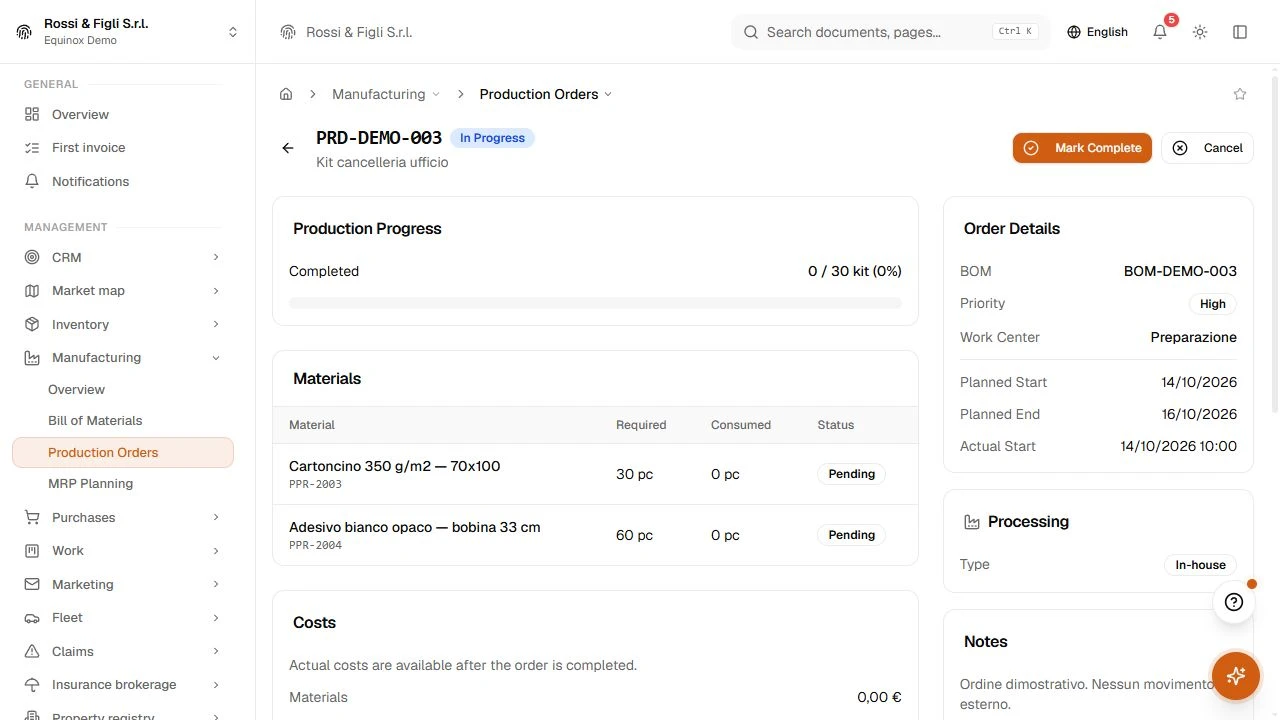Add this page to favorites with the star
1280x720 pixels.
[1240, 94]
